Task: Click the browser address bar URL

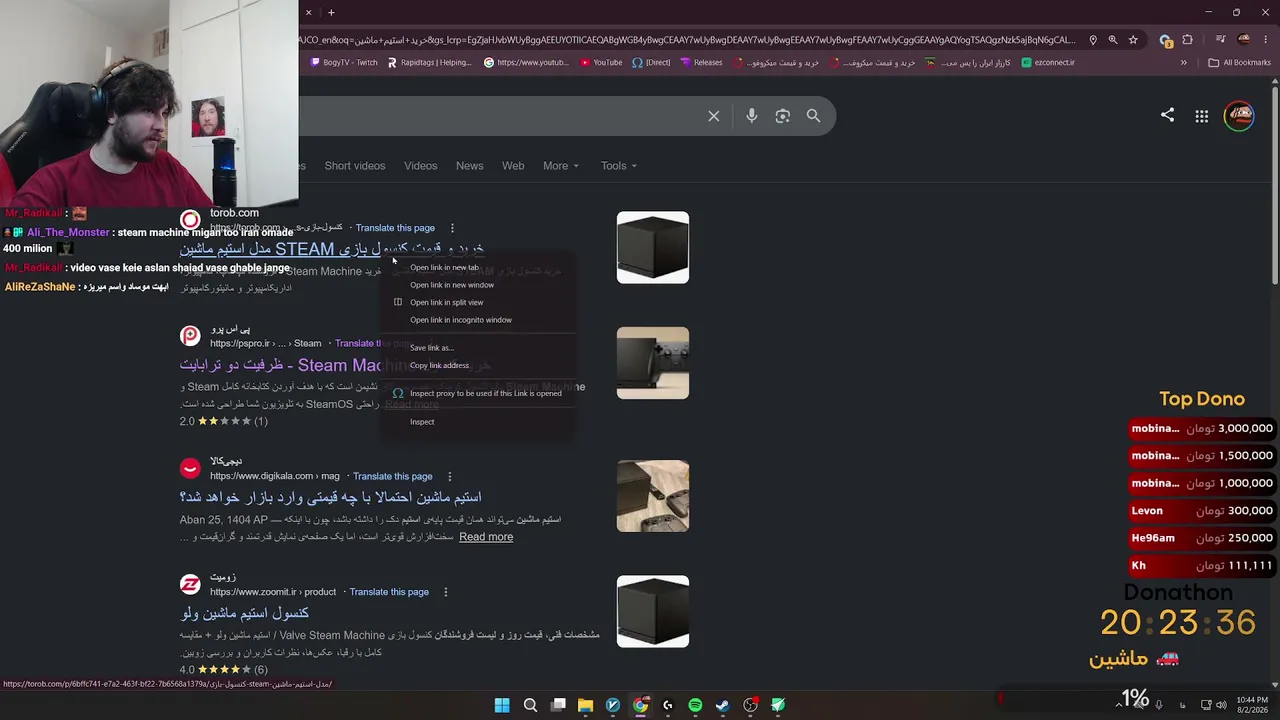Action: click(688, 40)
